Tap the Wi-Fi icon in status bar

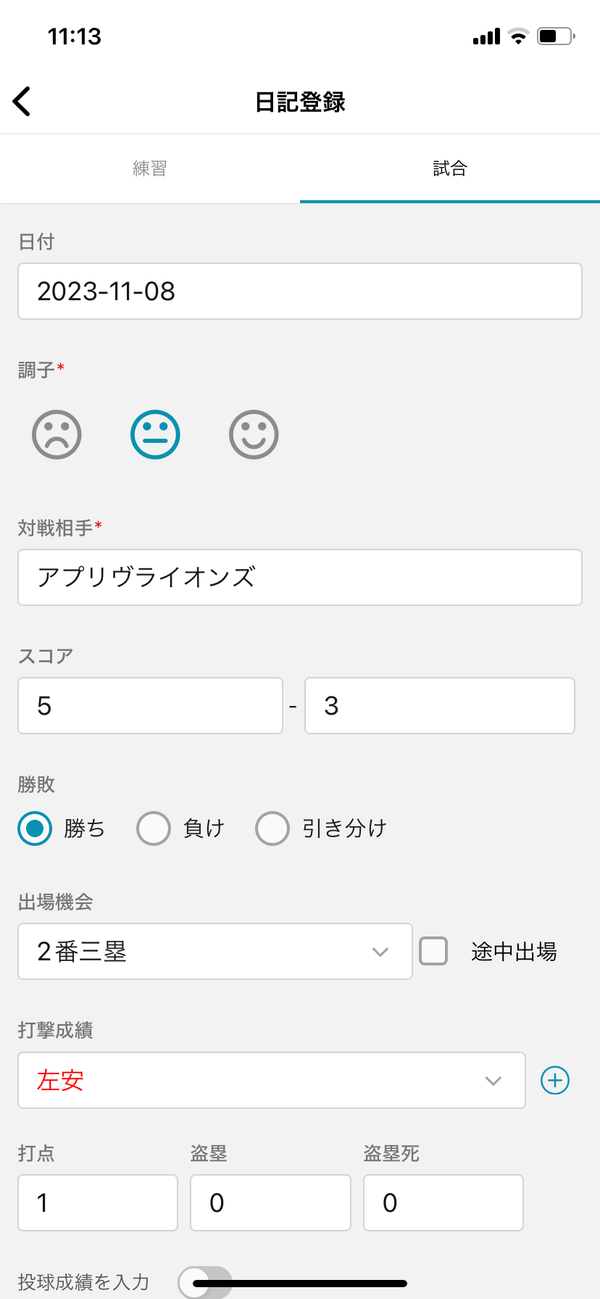point(517,37)
